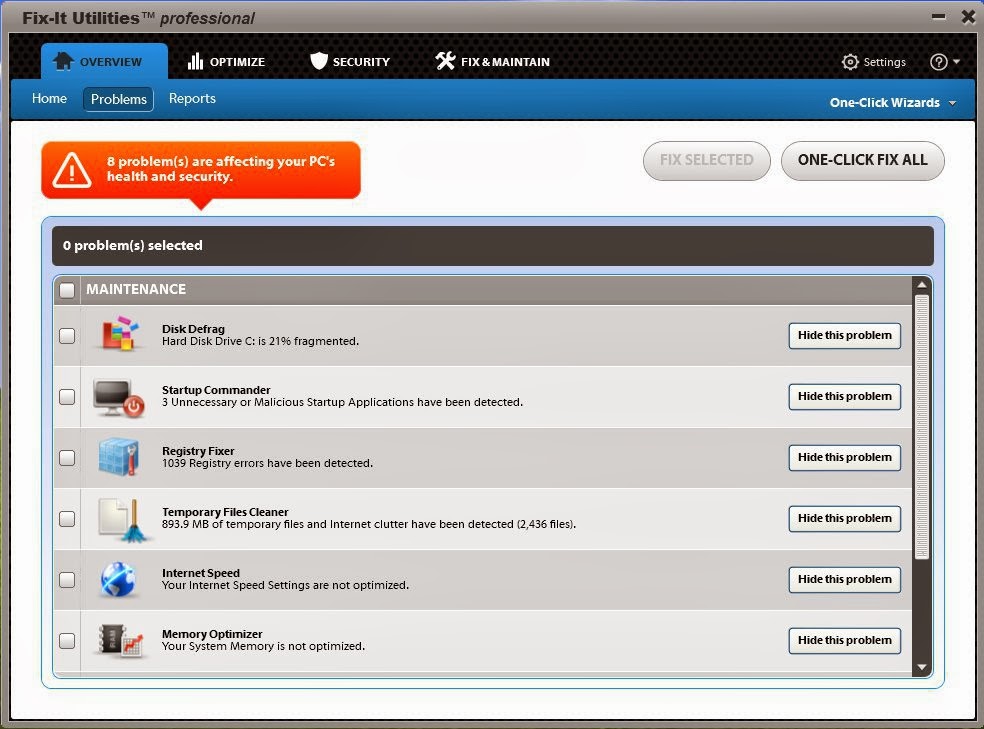This screenshot has height=729, width=984.
Task: Click the Settings gear icon
Action: [850, 61]
